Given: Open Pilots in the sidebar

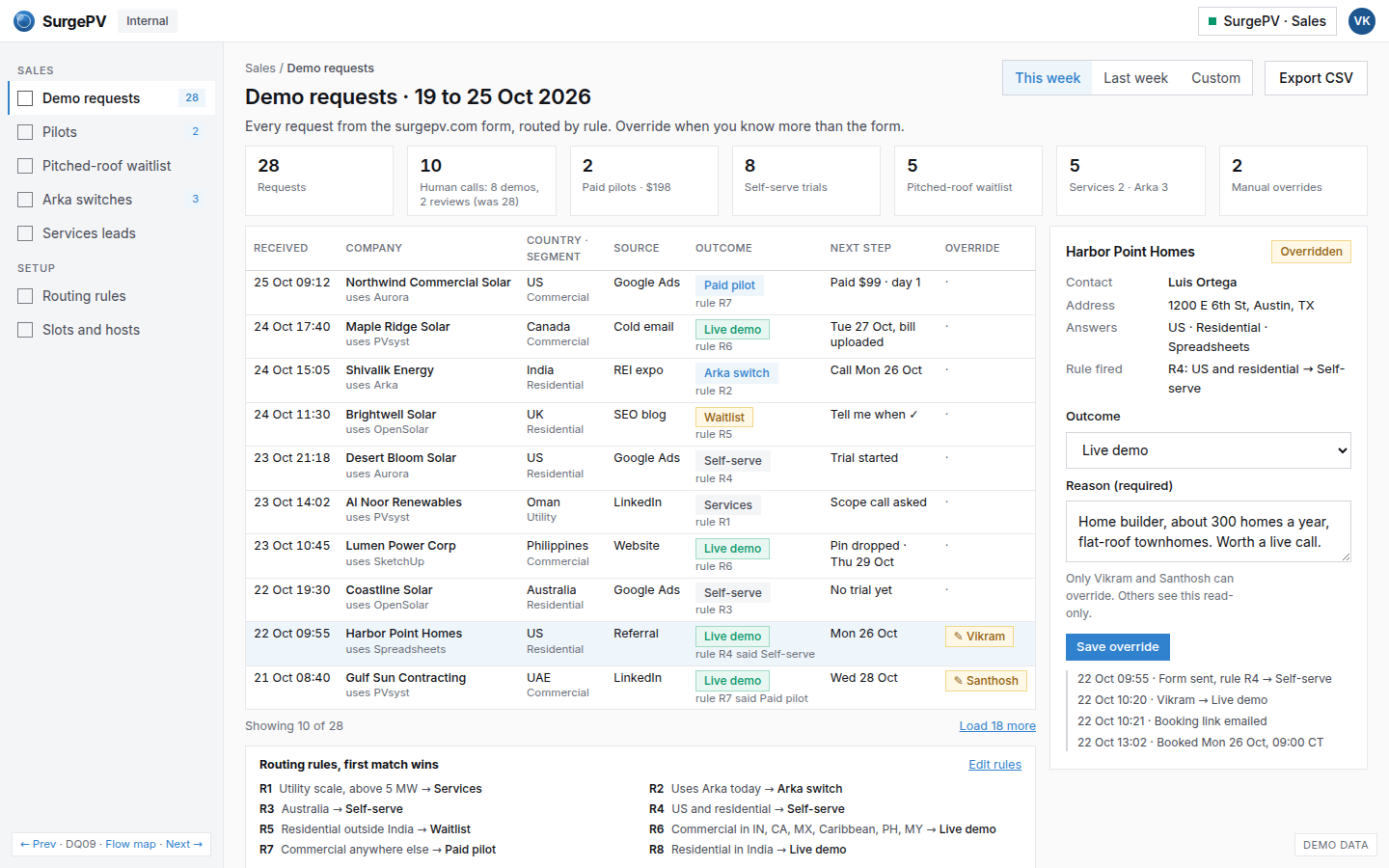Looking at the screenshot, I should (112, 132).
